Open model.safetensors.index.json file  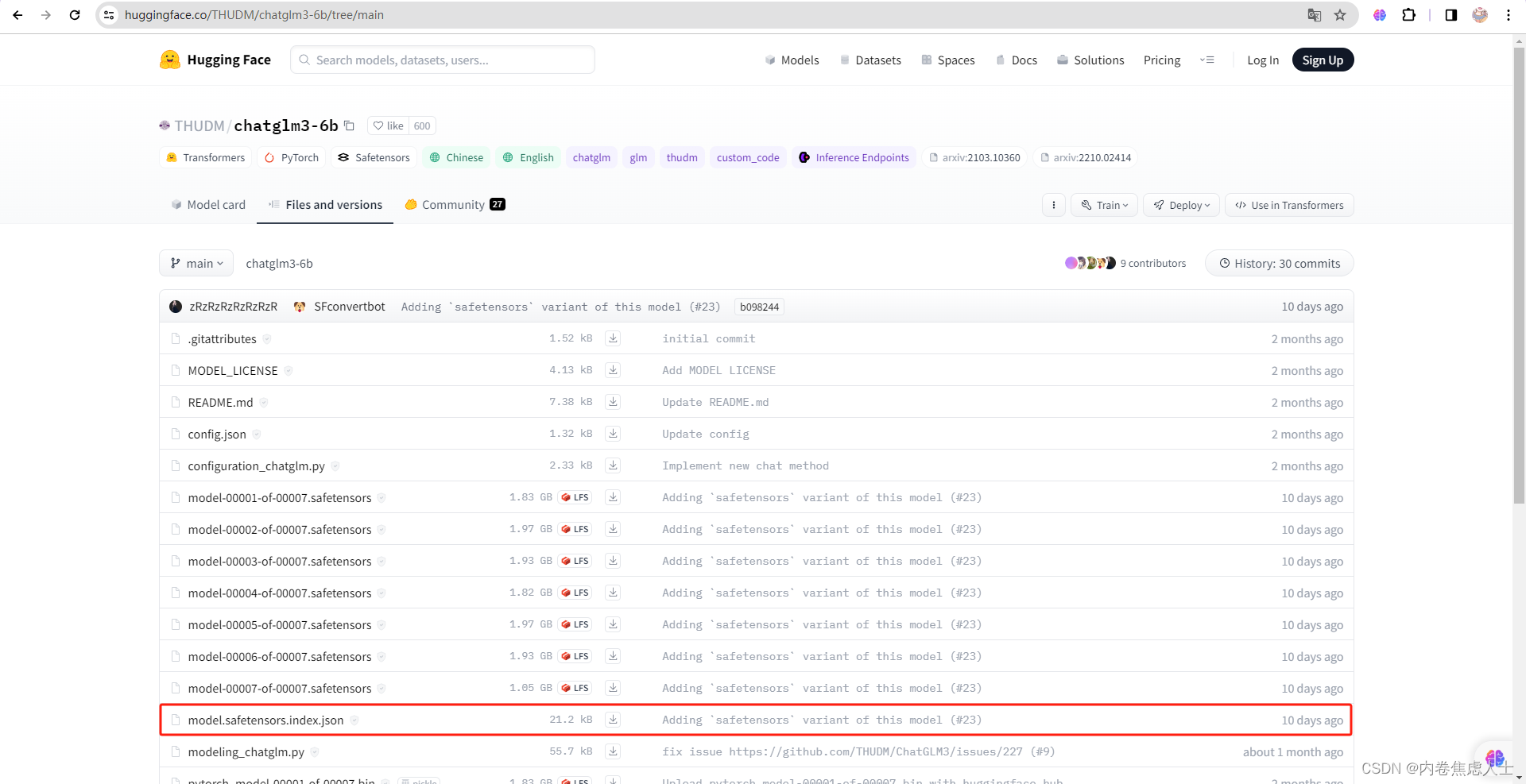click(265, 720)
